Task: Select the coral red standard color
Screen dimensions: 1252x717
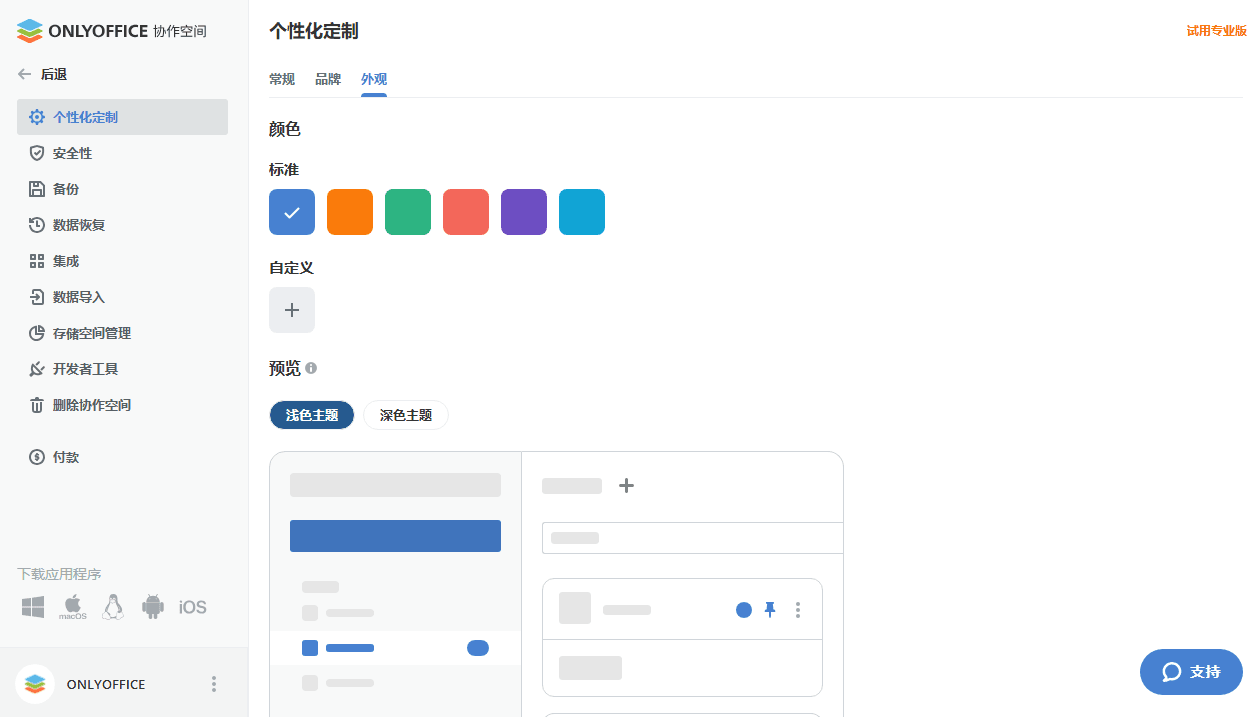Action: 466,212
